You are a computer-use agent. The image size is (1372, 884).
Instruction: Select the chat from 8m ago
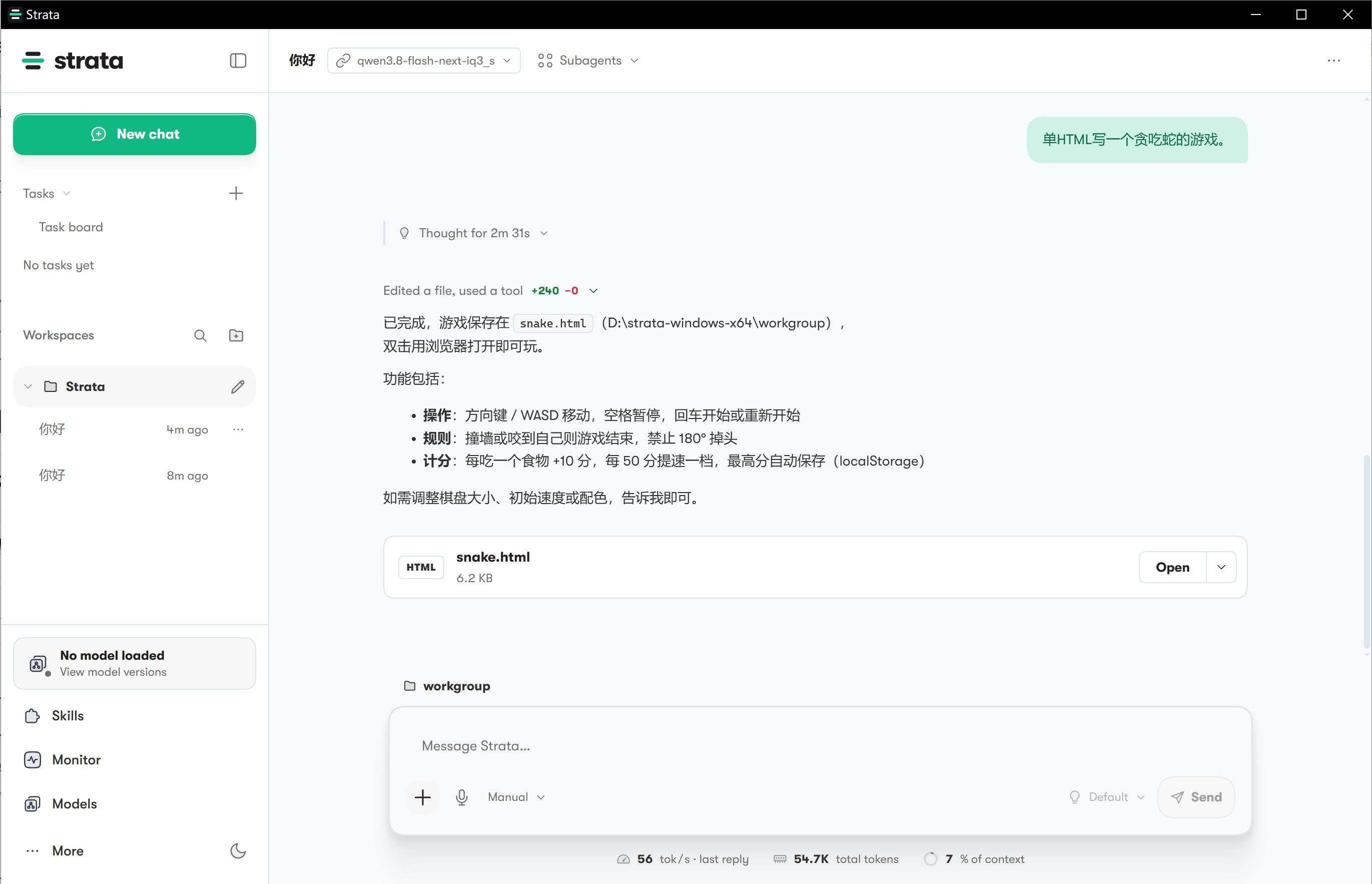coord(124,476)
